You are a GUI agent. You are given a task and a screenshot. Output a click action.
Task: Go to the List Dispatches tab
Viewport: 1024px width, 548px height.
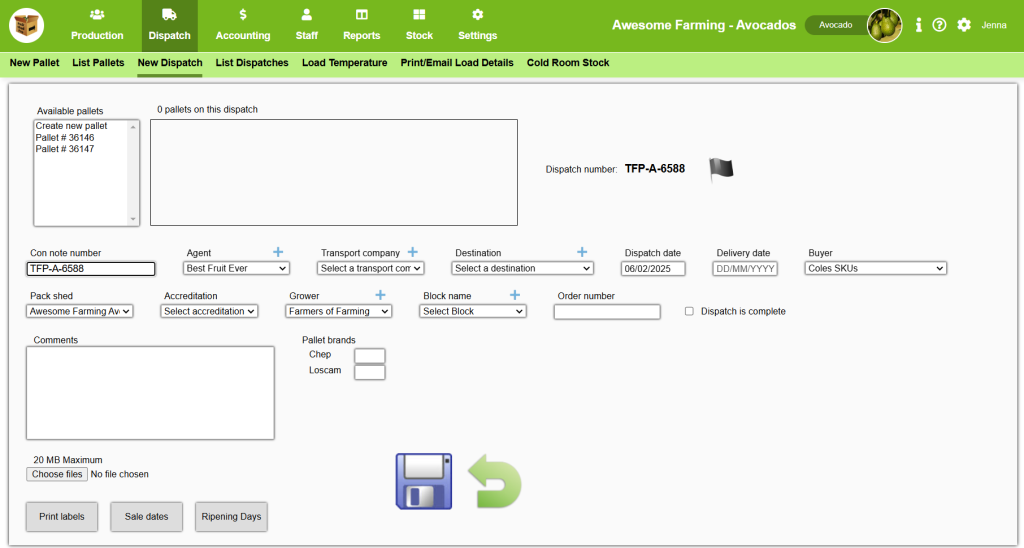[x=252, y=63]
